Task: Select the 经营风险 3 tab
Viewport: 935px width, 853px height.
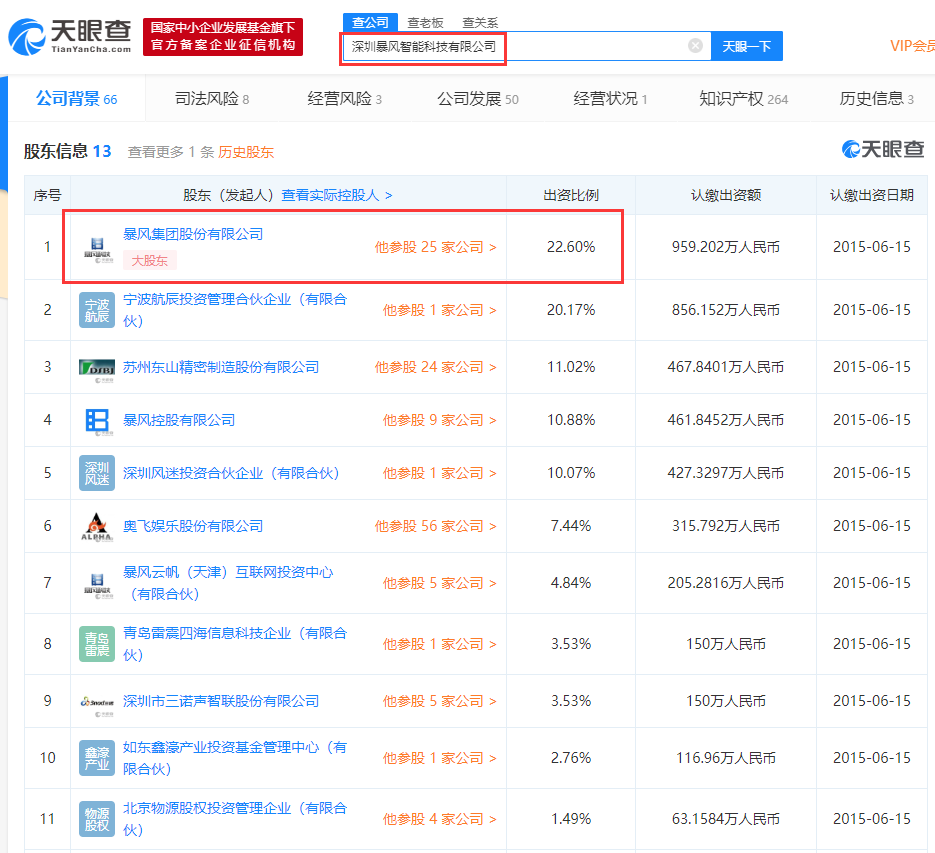Action: [x=345, y=98]
